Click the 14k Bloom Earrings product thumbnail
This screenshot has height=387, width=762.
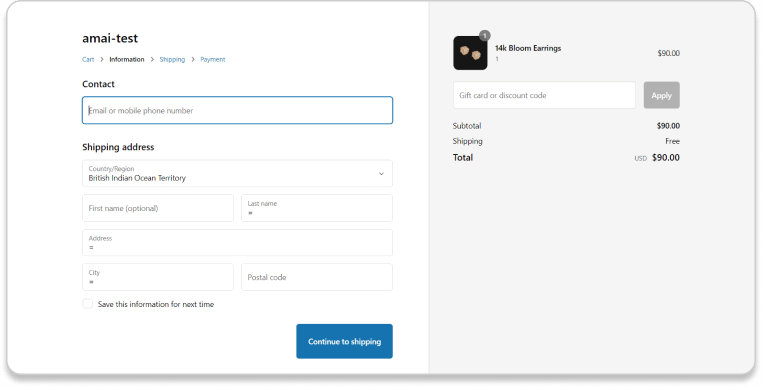click(470, 53)
